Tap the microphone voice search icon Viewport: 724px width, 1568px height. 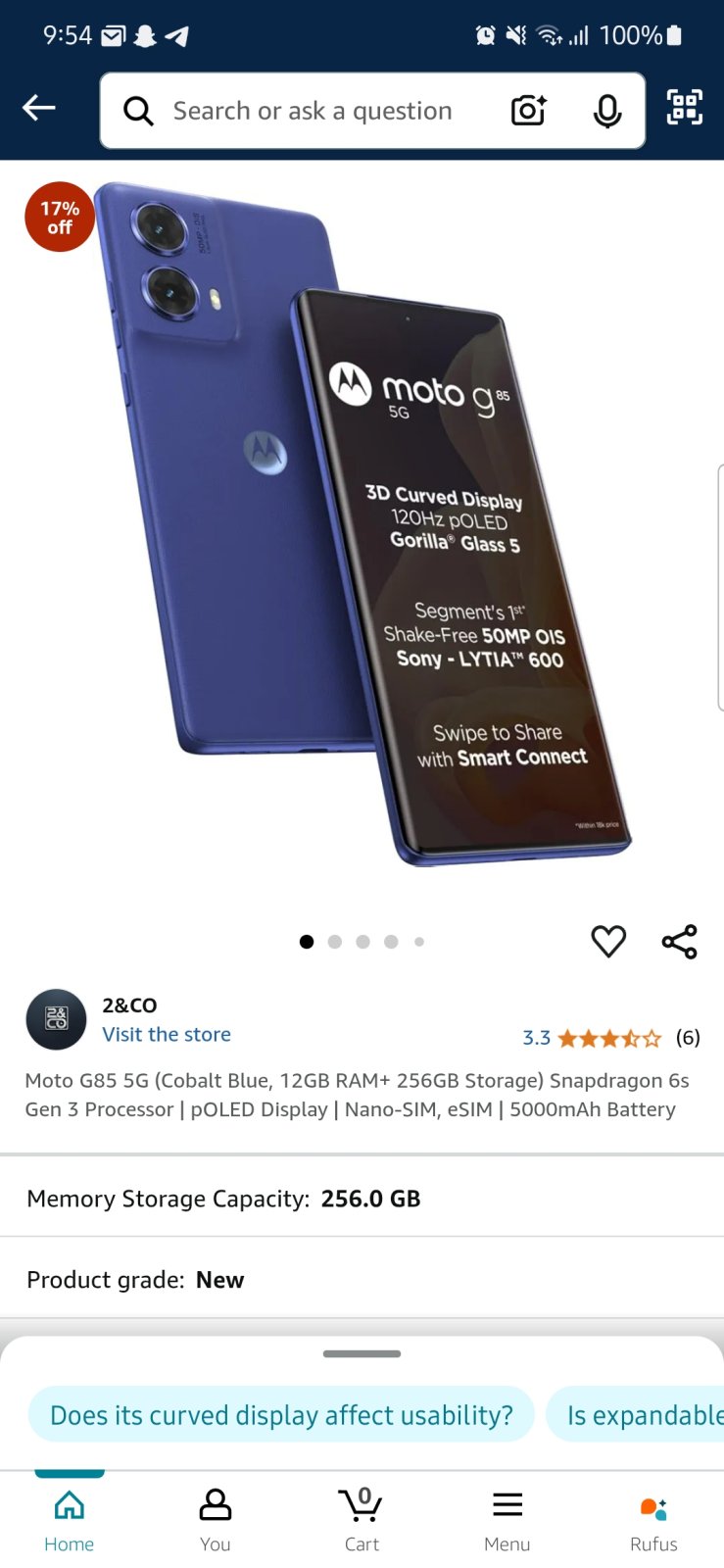click(x=607, y=111)
